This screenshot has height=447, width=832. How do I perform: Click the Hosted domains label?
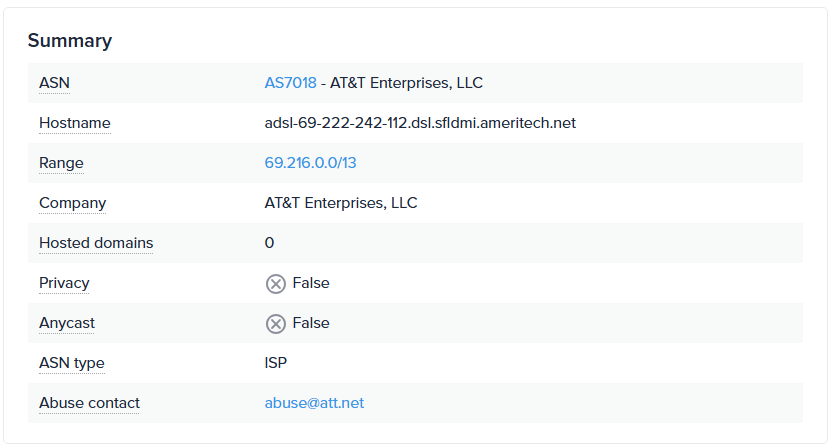tap(96, 243)
